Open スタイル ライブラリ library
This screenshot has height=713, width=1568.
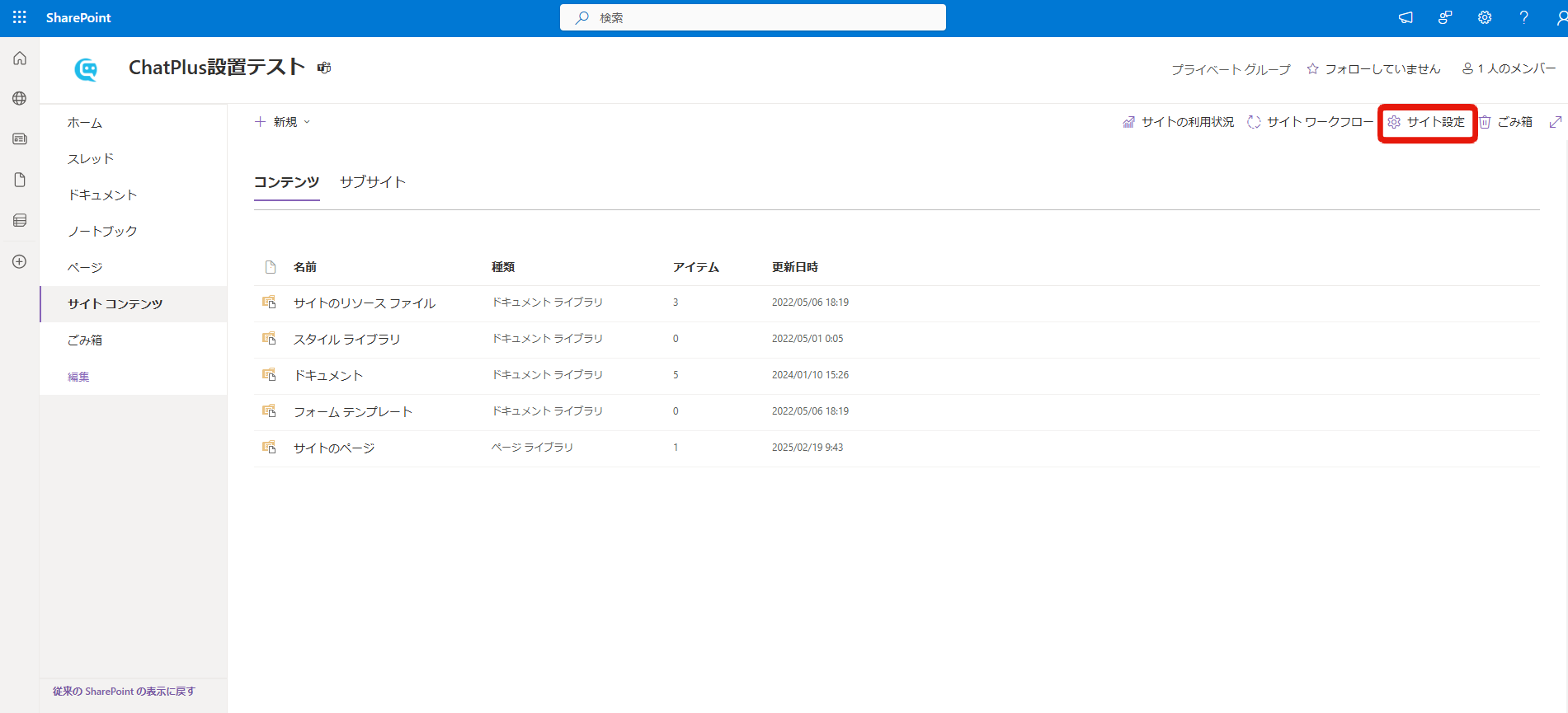point(347,340)
